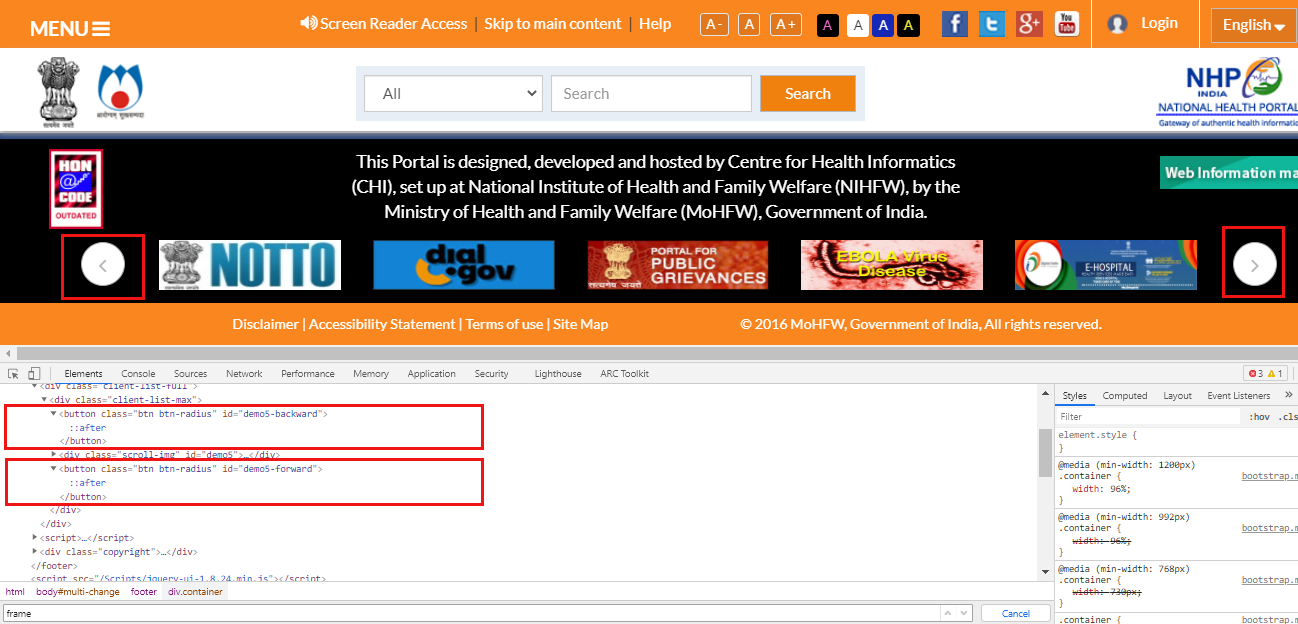Click the HON Code outdated badge
1298x624 pixels.
[x=76, y=188]
